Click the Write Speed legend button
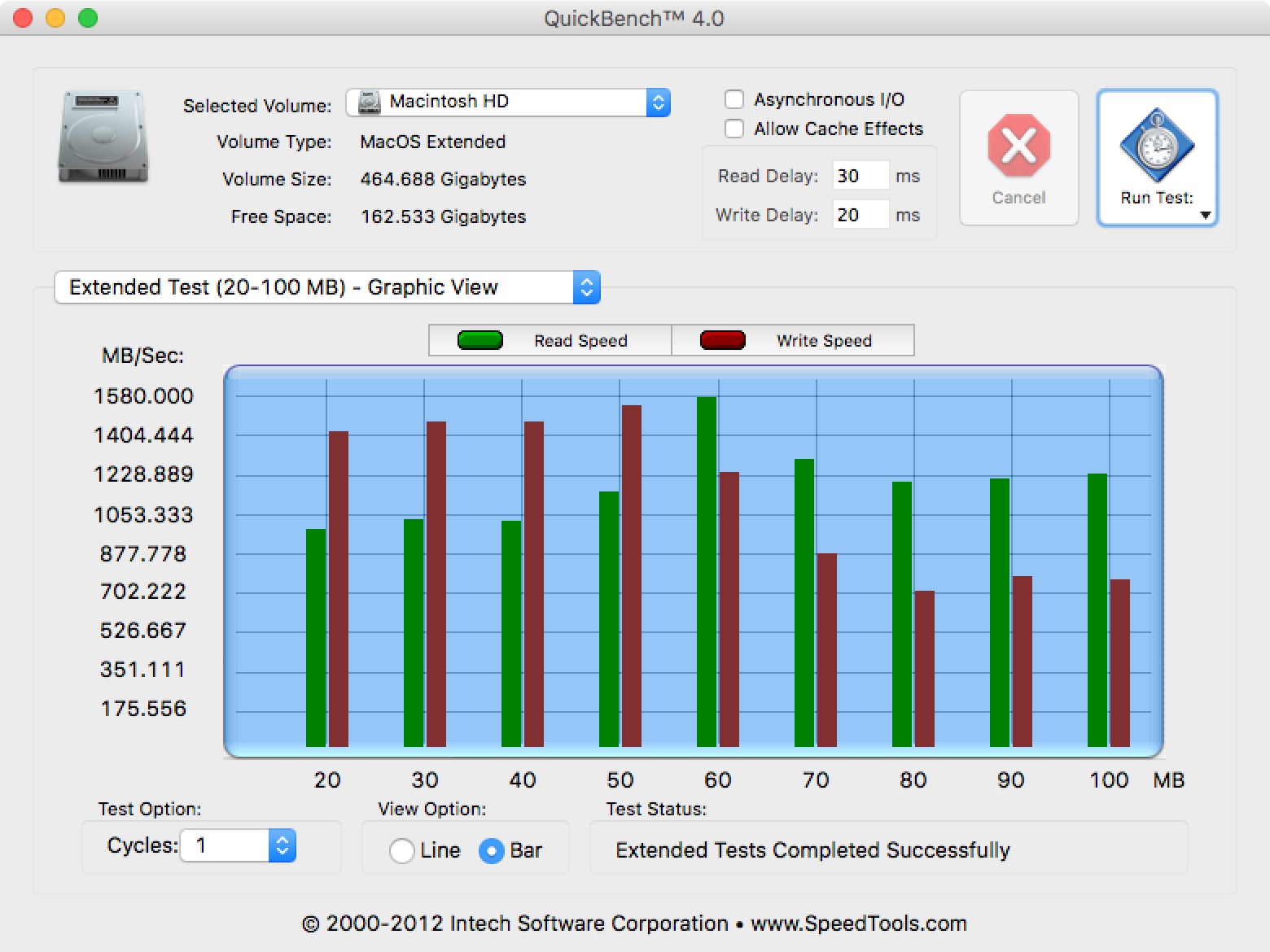The width and height of the screenshot is (1270, 952). (793, 340)
